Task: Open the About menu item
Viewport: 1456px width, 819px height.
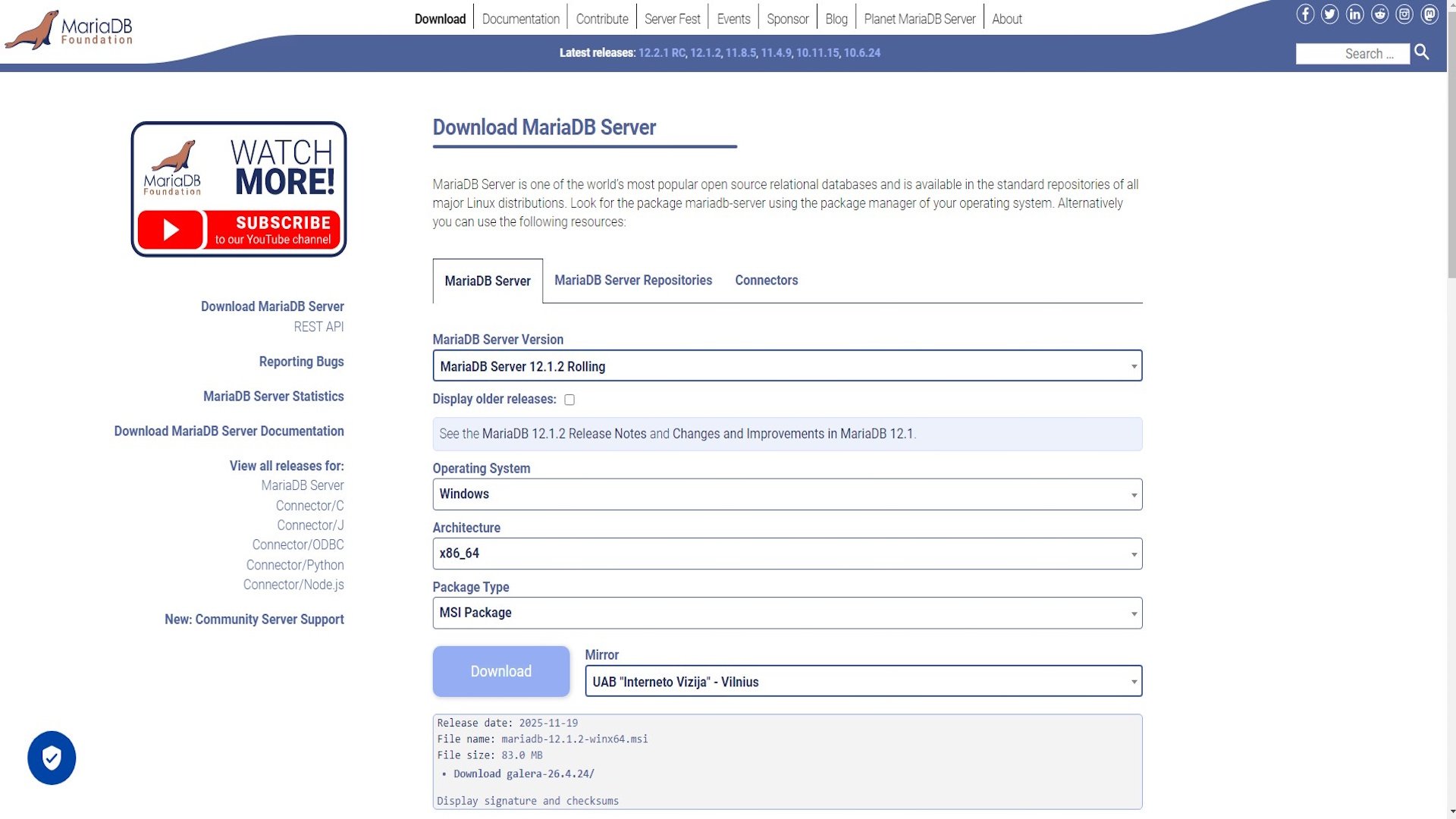Action: (x=1007, y=19)
